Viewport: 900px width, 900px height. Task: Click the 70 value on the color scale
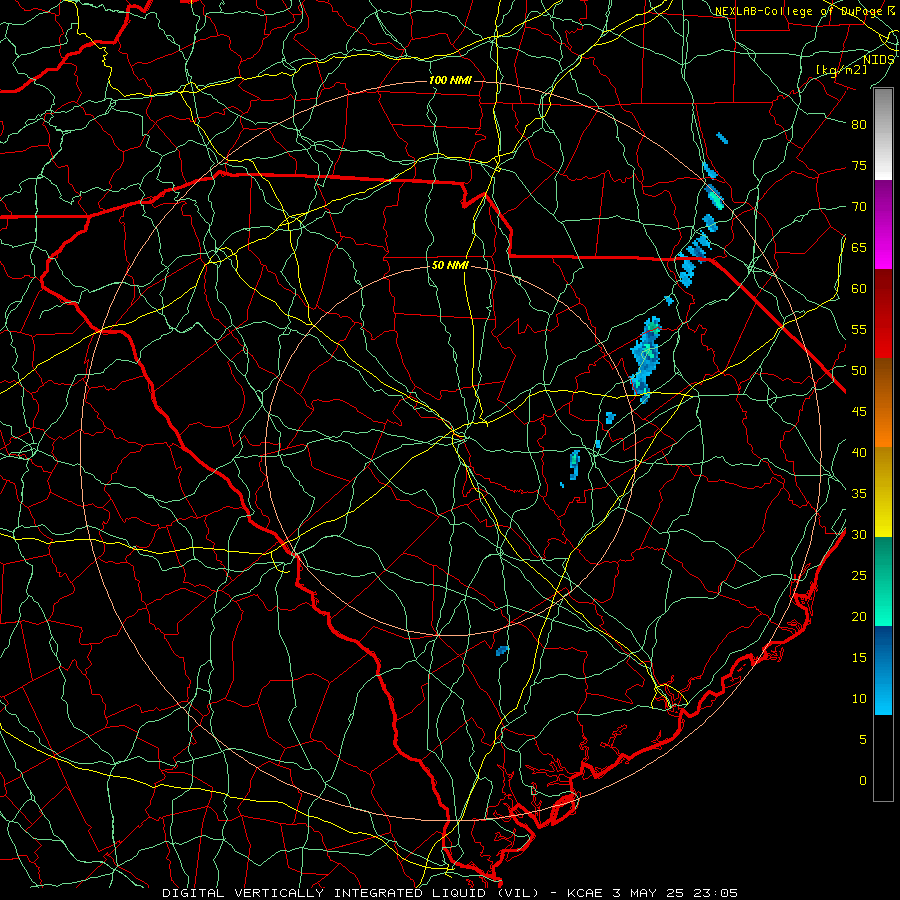pyautogui.click(x=859, y=206)
